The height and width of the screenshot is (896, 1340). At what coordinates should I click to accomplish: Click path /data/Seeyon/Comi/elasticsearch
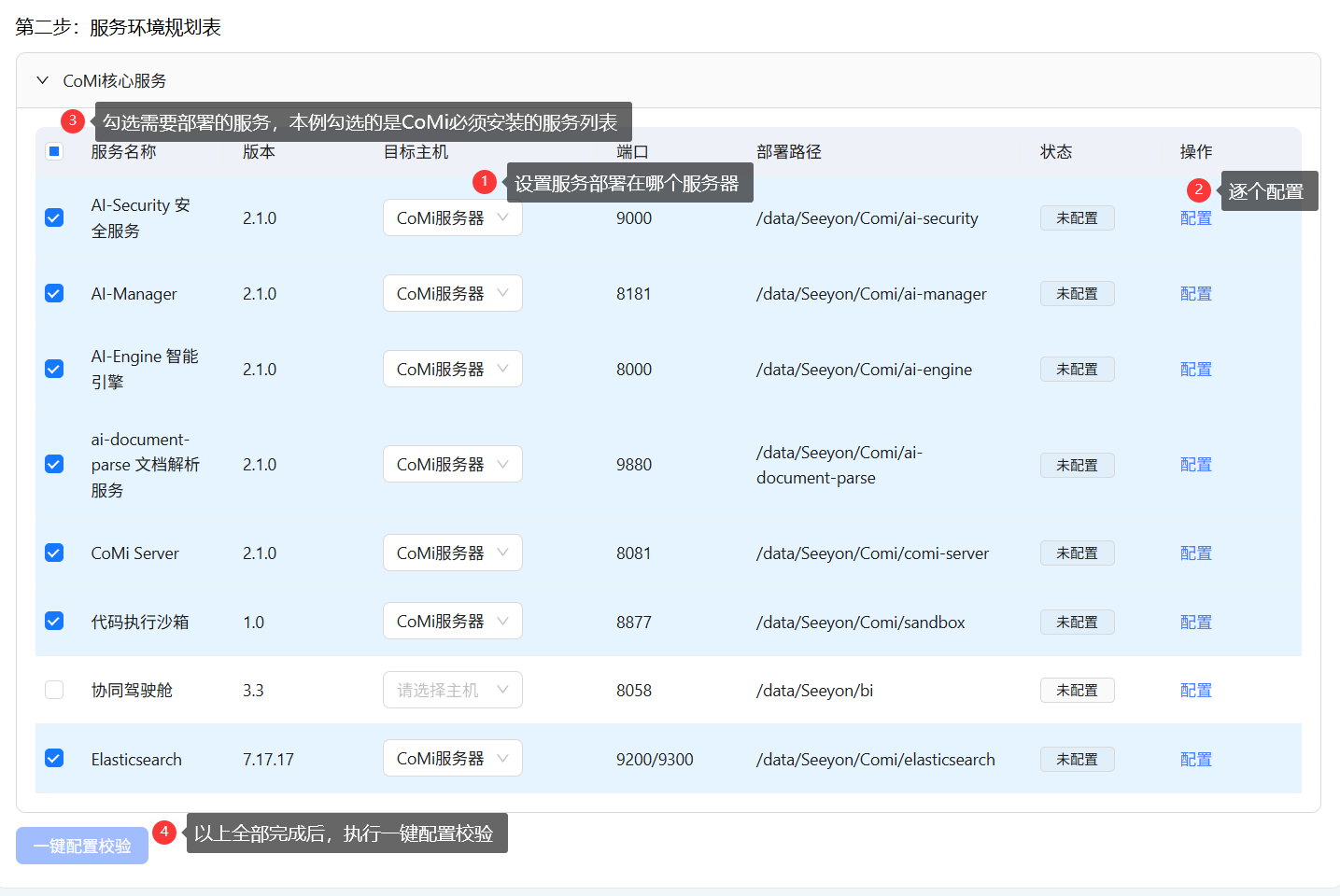pos(876,760)
